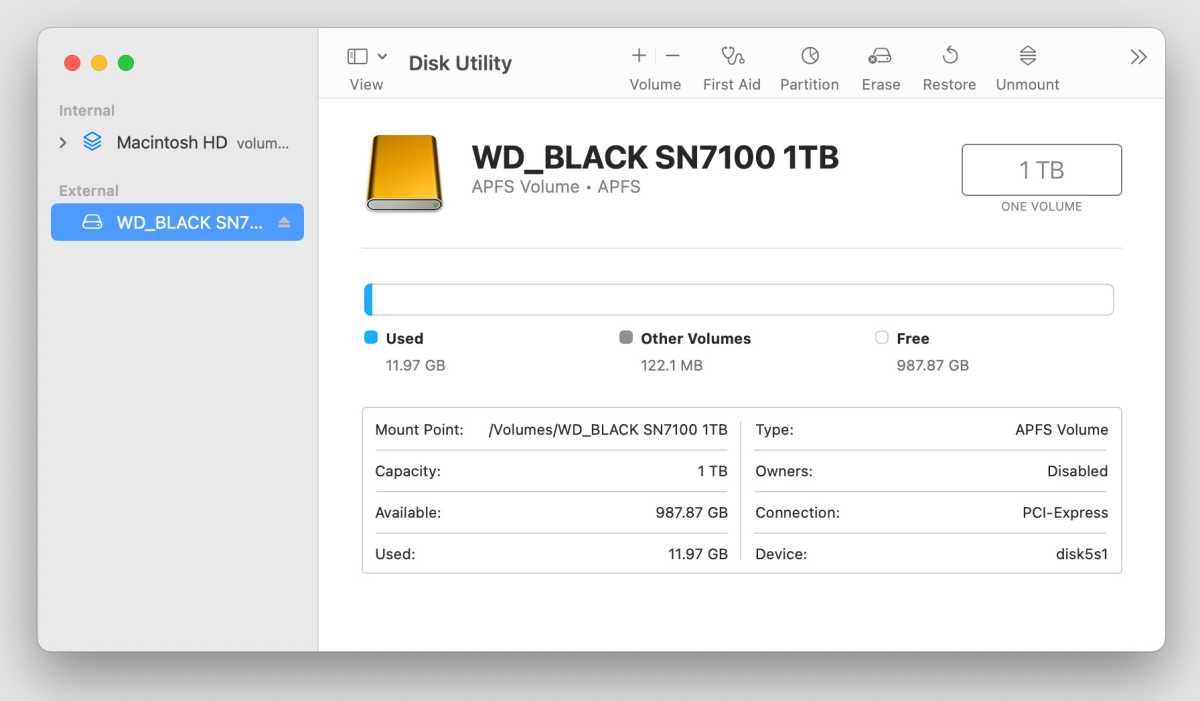Unmount the selected volume
Viewport: 1200px width, 701px height.
pyautogui.click(x=1028, y=56)
